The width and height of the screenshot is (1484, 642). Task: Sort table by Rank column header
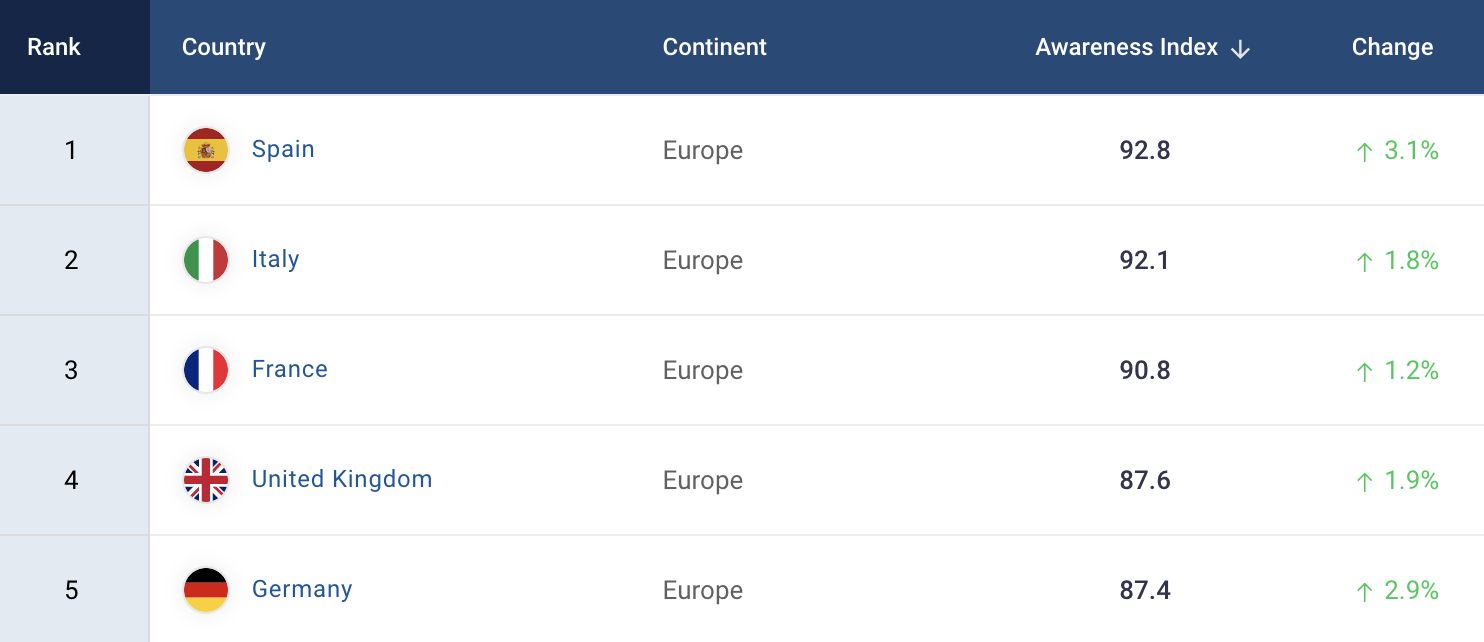pos(54,47)
